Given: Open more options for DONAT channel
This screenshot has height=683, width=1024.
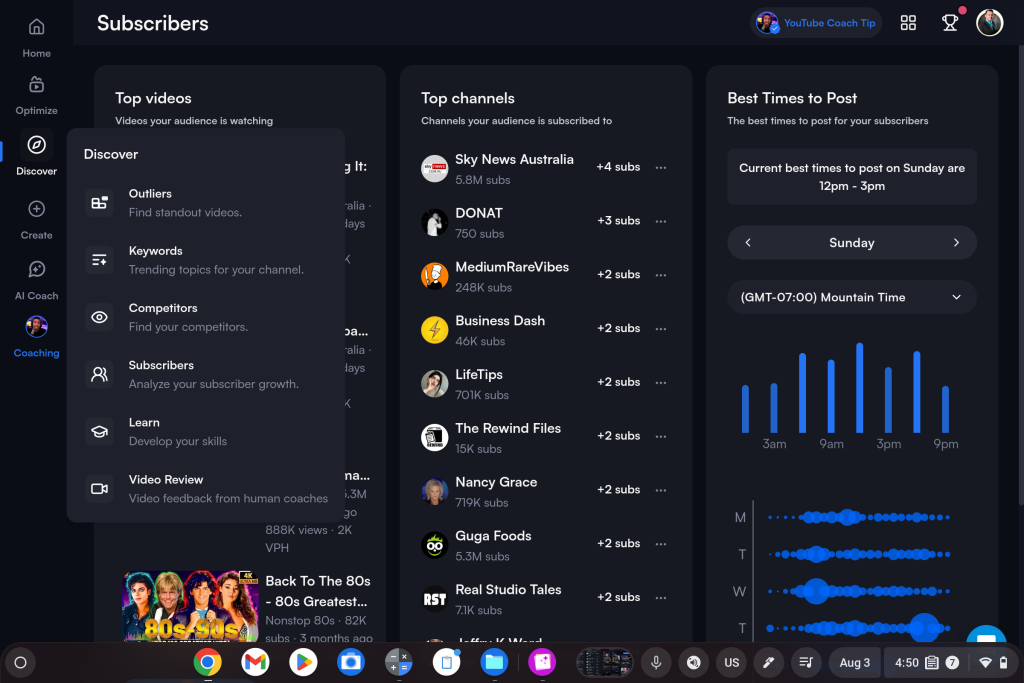Looking at the screenshot, I should pos(661,221).
